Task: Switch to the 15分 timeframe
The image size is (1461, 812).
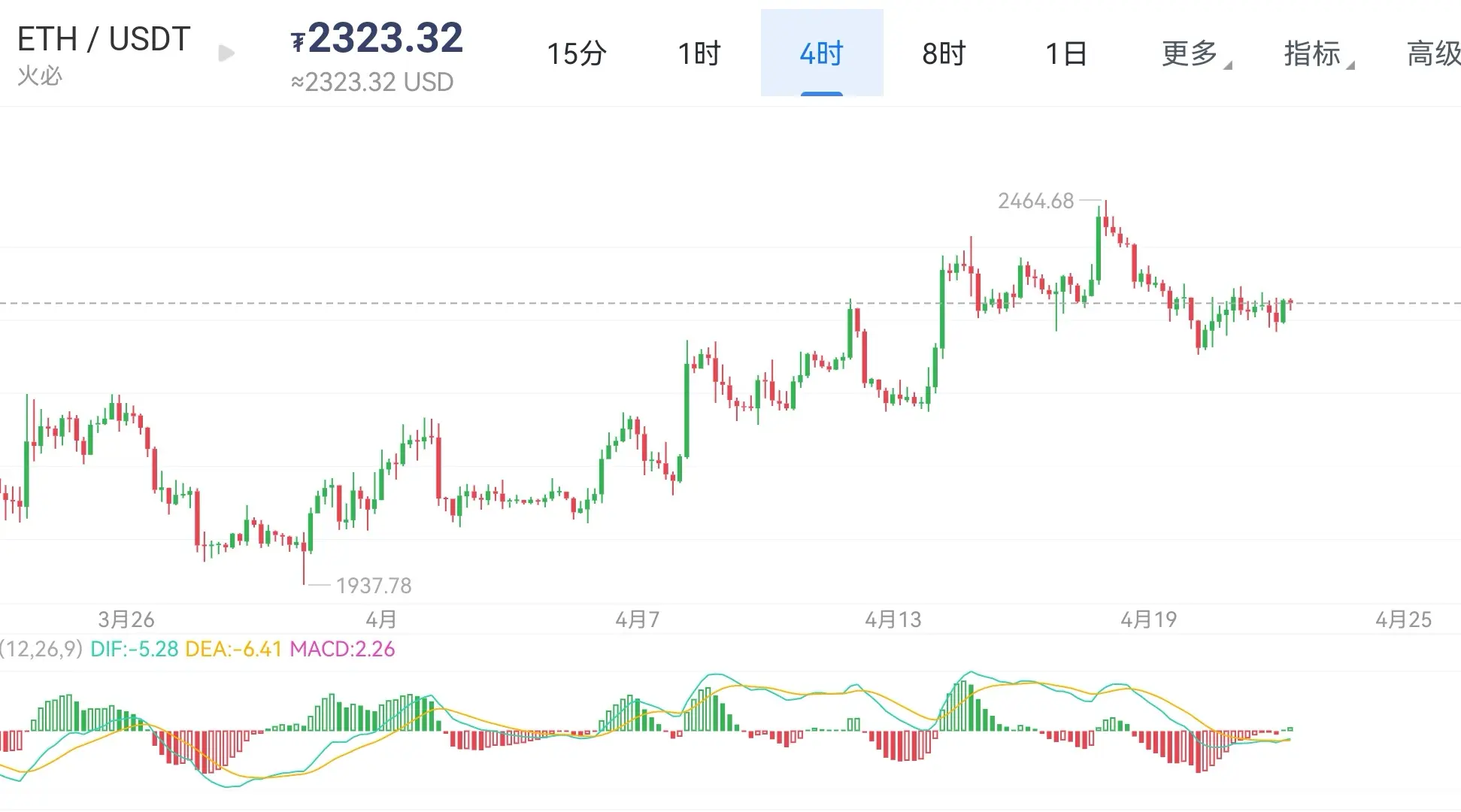Action: [576, 53]
